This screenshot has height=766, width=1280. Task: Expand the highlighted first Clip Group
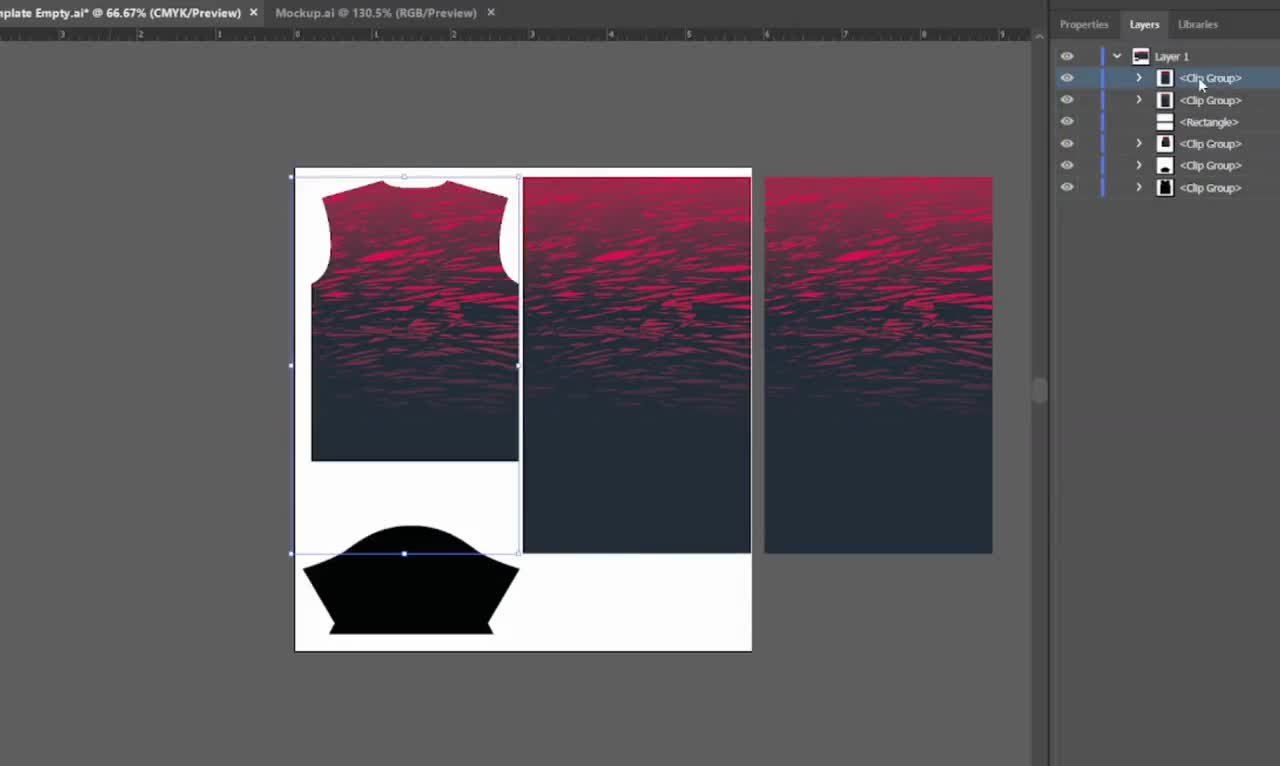point(1138,78)
